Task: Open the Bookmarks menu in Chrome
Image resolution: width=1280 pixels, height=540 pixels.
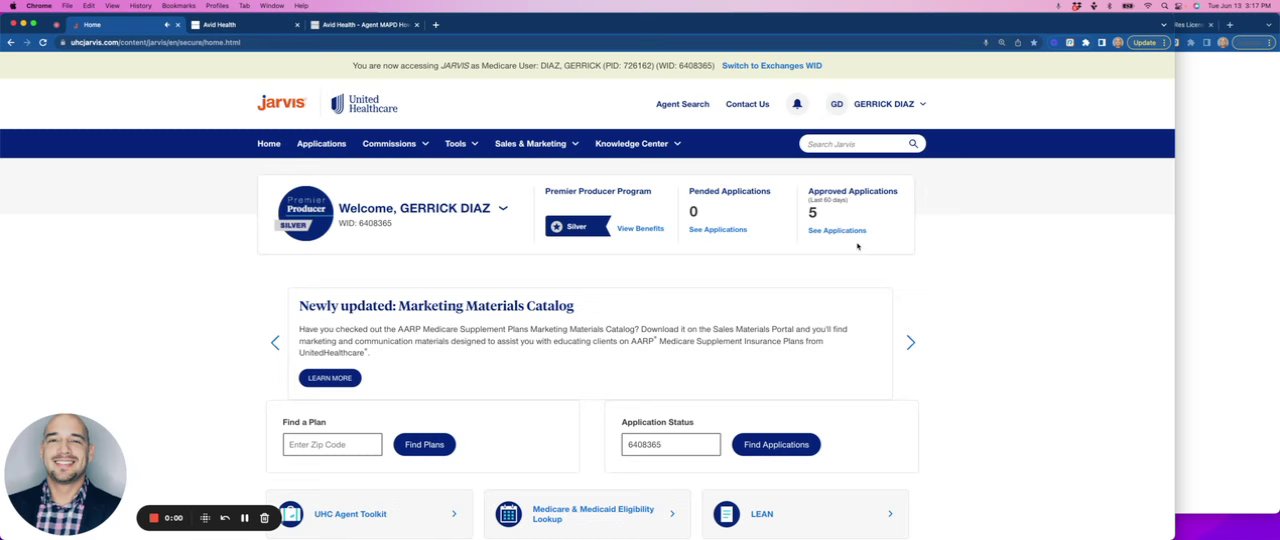Action: [x=179, y=6]
